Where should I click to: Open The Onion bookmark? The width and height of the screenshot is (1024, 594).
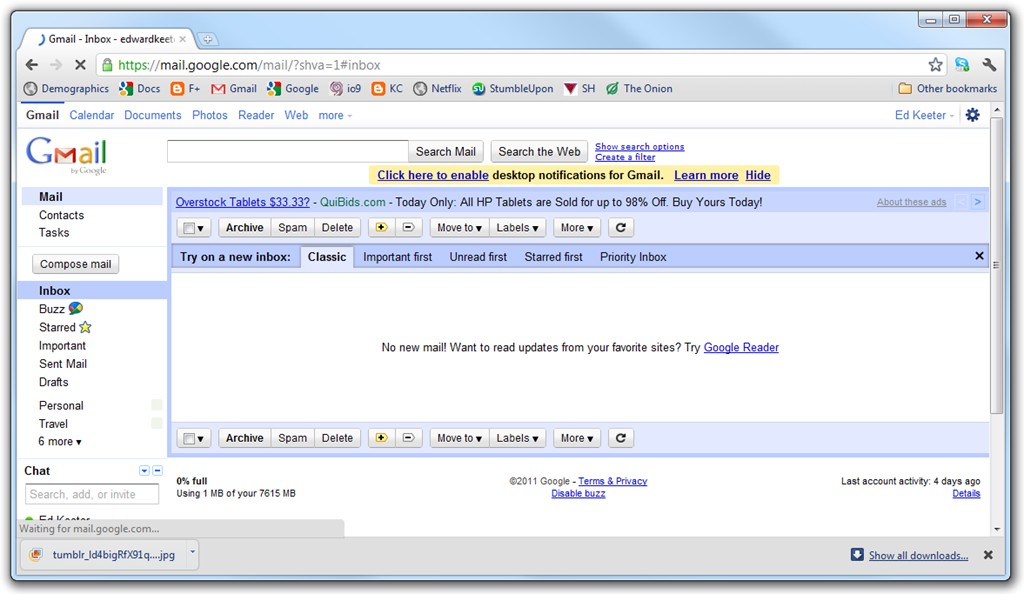pos(639,89)
